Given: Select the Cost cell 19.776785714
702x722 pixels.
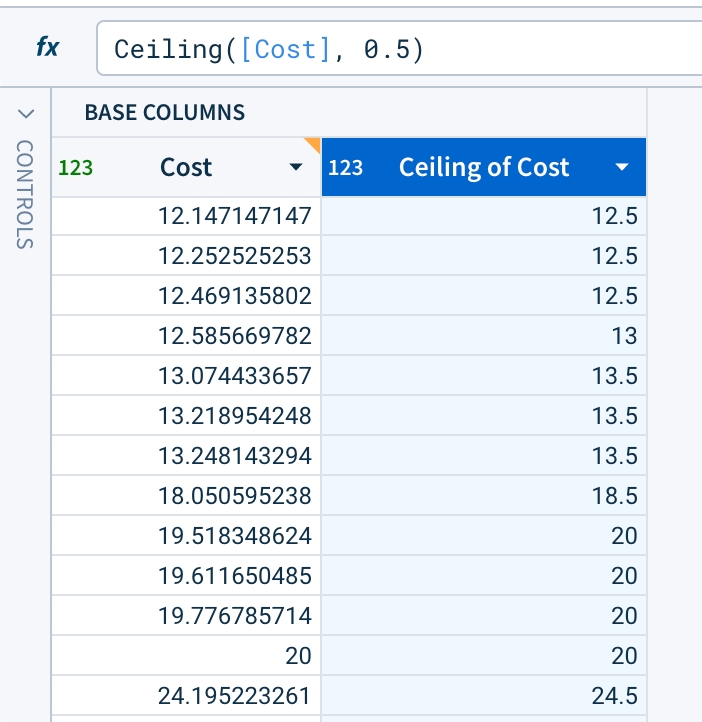Looking at the screenshot, I should click(x=235, y=616).
